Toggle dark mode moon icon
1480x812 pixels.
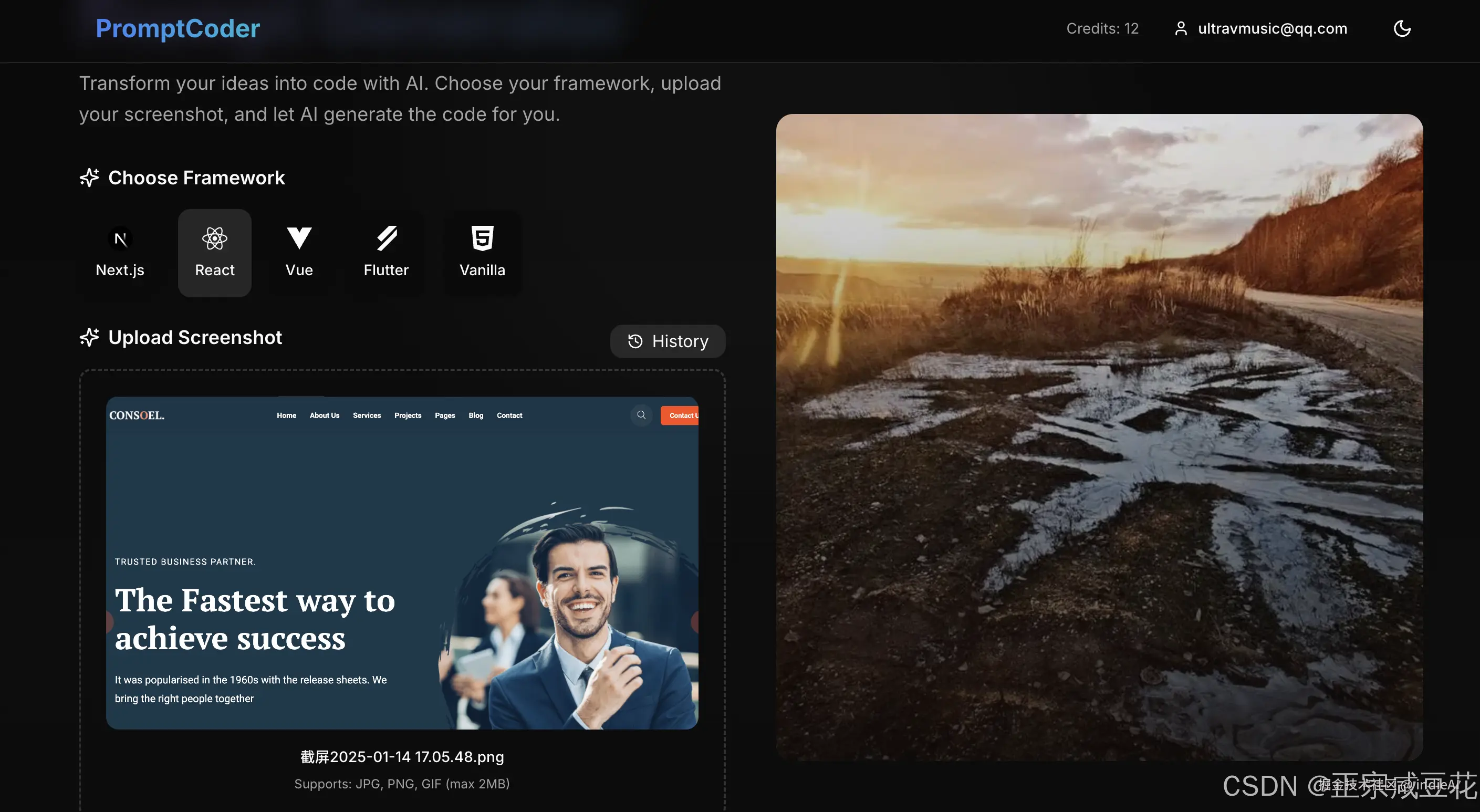(1402, 28)
